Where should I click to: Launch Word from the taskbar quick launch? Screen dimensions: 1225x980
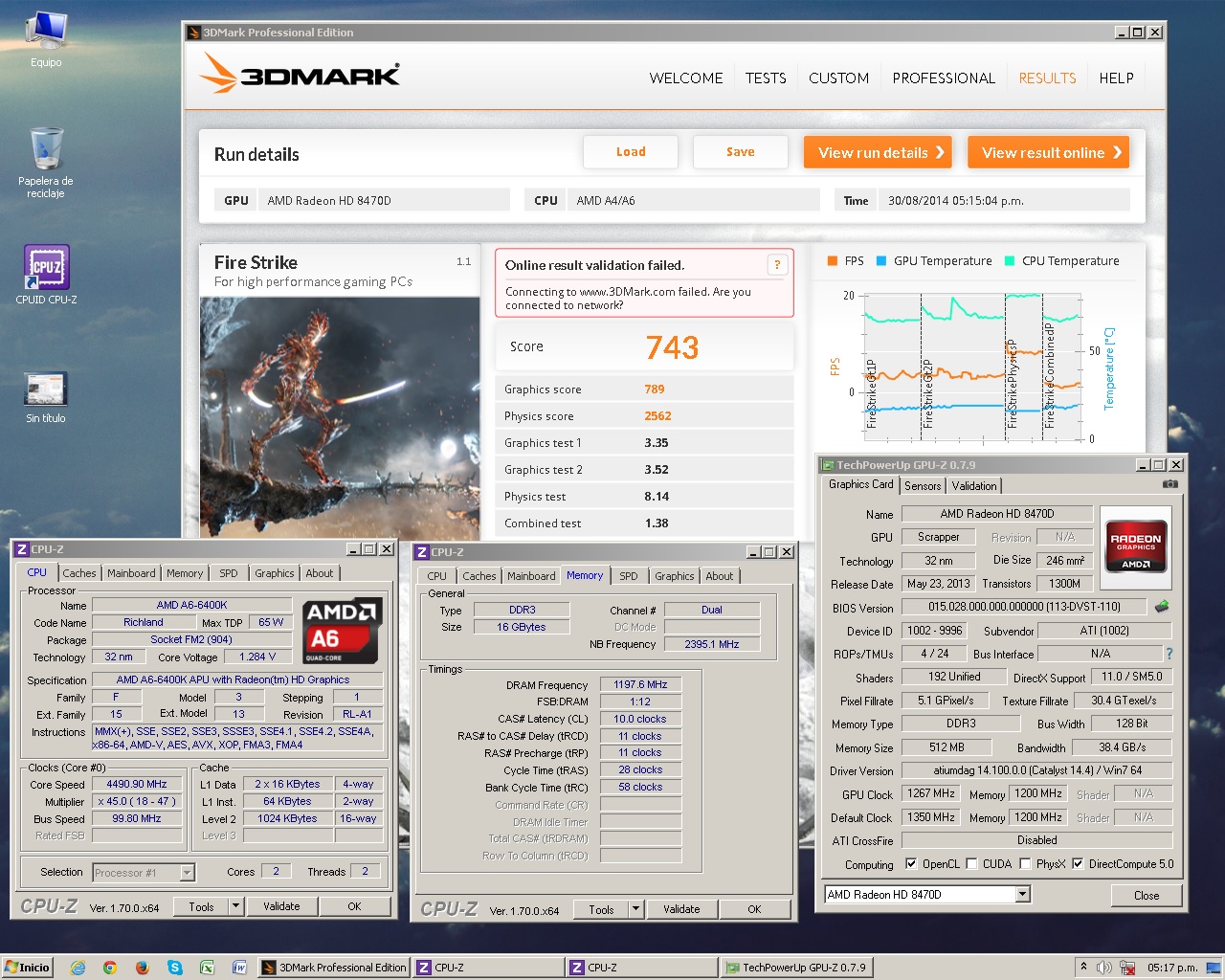(x=239, y=968)
